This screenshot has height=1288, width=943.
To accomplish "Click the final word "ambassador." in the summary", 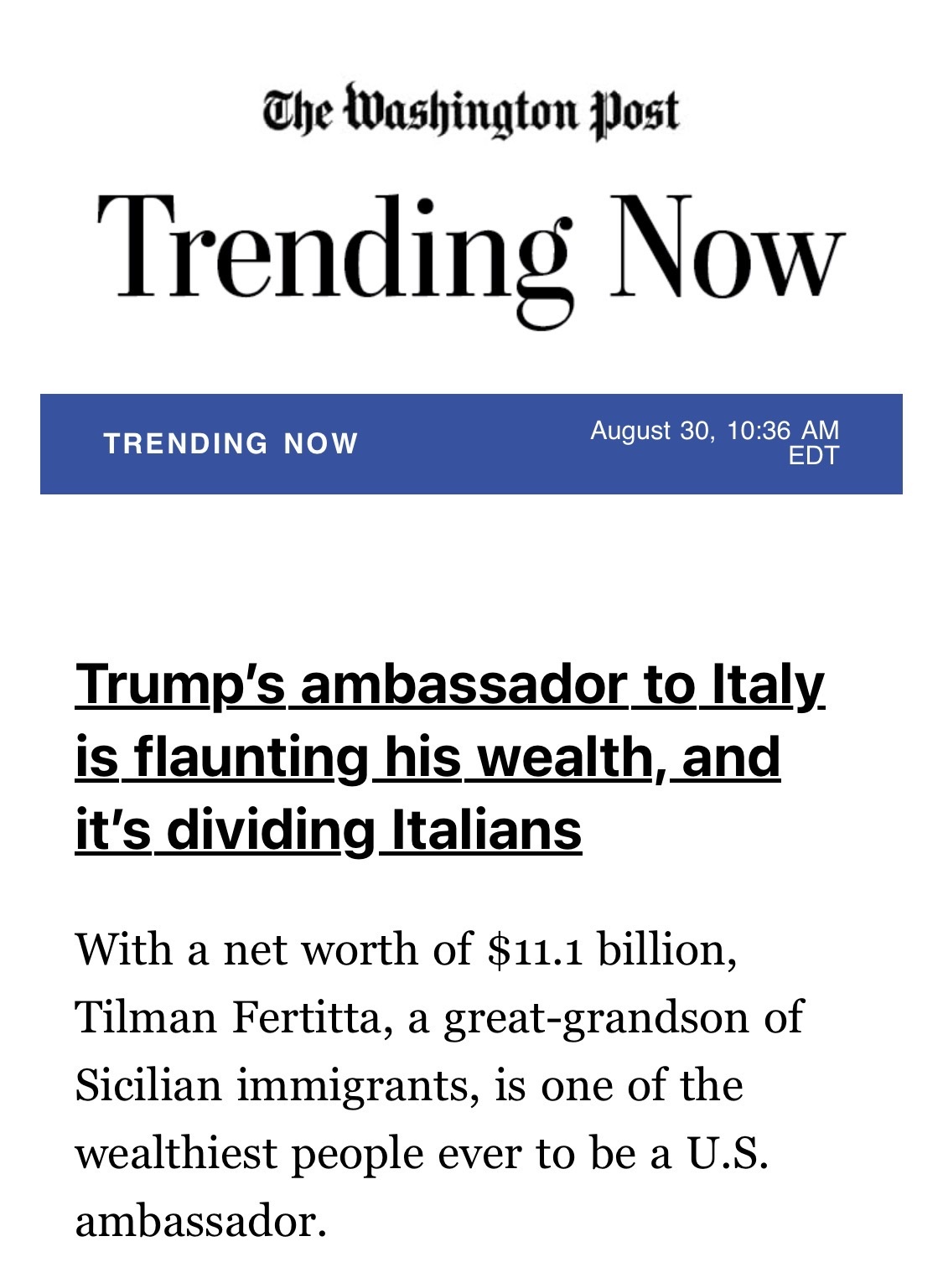I will pyautogui.click(x=200, y=1222).
